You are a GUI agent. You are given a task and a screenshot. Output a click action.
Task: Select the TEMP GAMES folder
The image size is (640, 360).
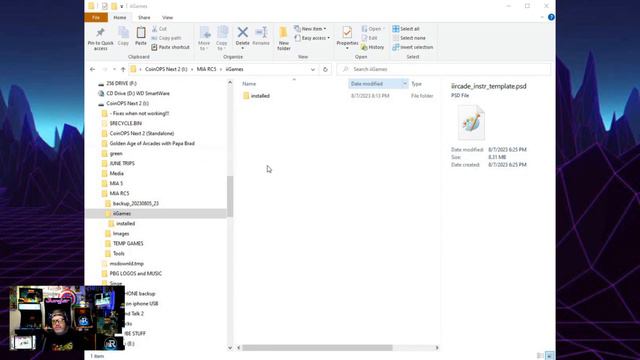pyautogui.click(x=128, y=244)
